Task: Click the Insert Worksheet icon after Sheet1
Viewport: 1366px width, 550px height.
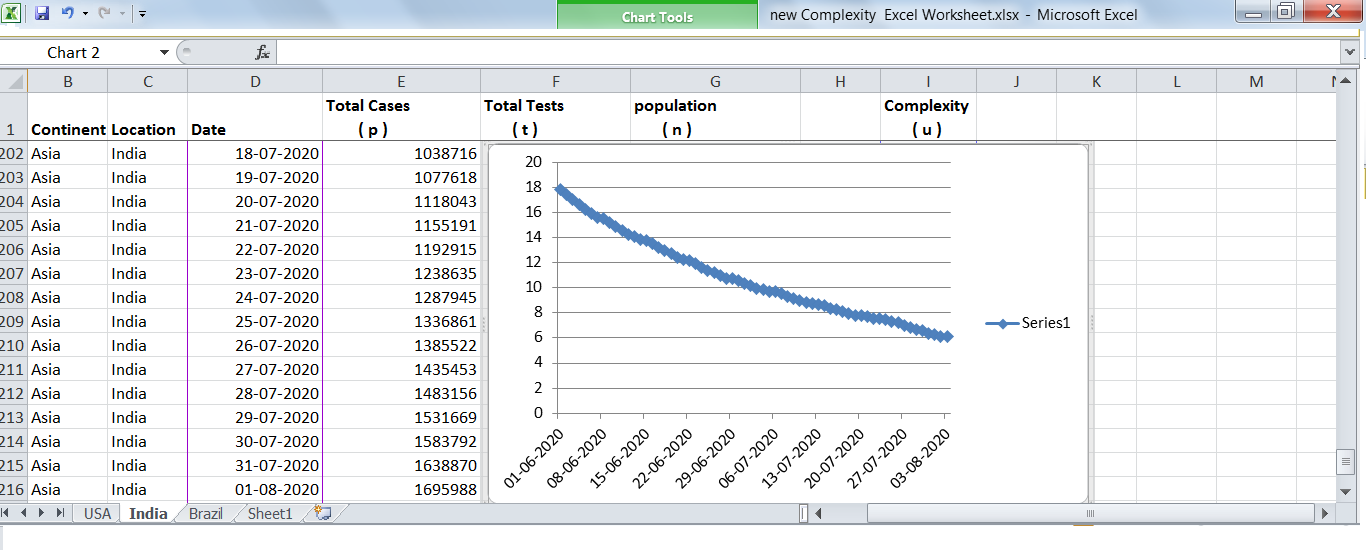Action: point(322,513)
